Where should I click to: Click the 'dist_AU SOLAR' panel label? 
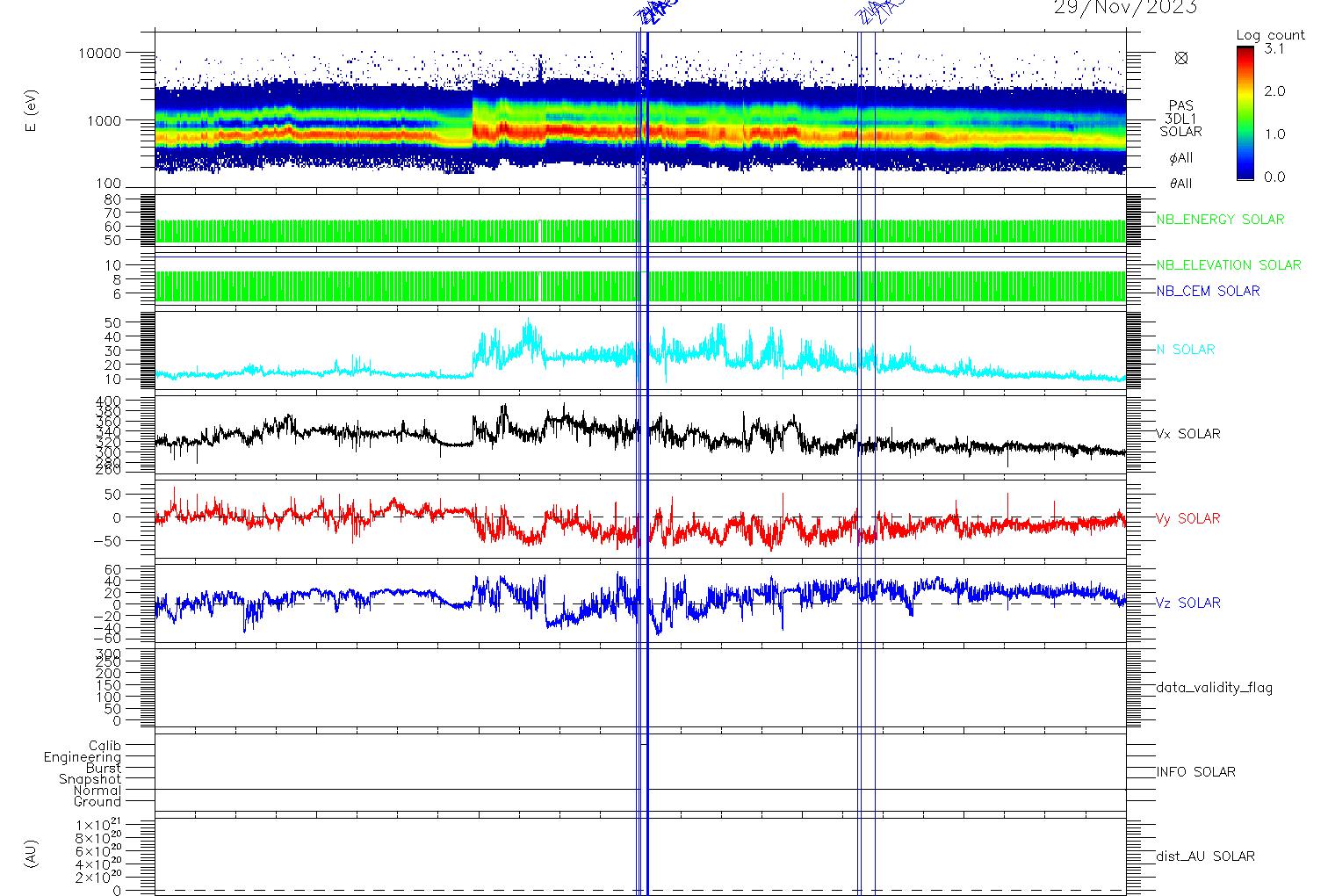tap(1205, 856)
